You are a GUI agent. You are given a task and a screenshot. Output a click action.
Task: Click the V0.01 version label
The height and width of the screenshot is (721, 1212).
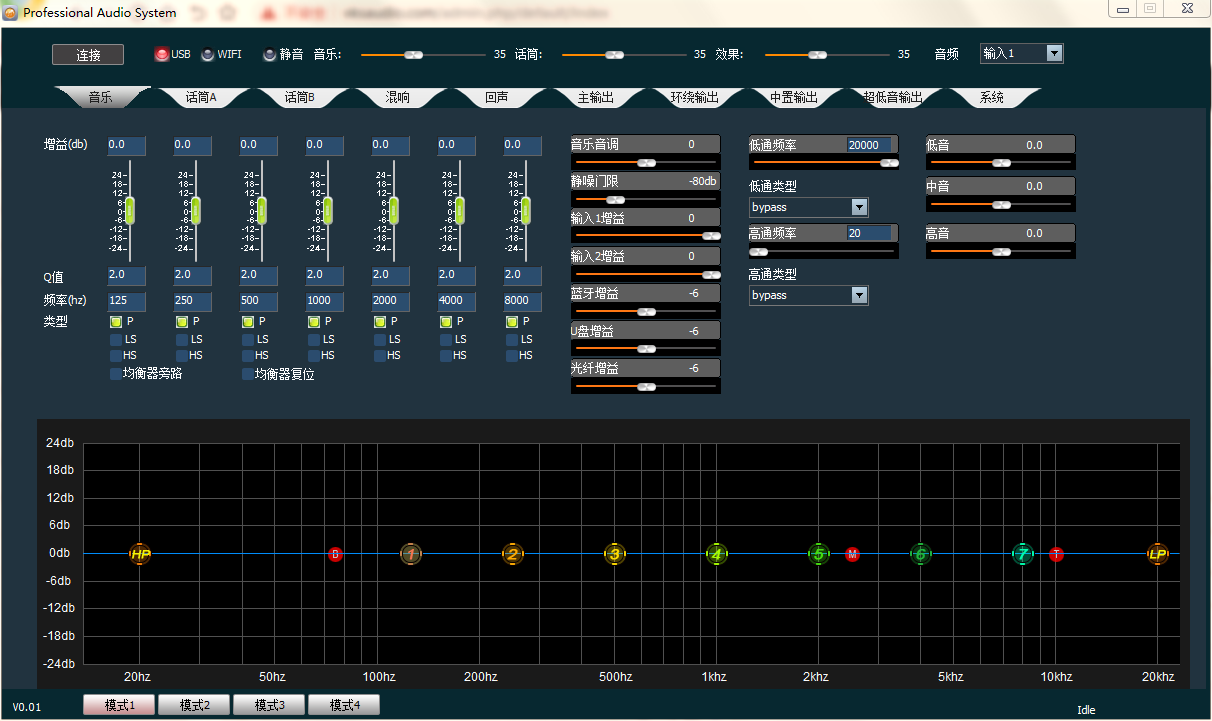(x=26, y=707)
